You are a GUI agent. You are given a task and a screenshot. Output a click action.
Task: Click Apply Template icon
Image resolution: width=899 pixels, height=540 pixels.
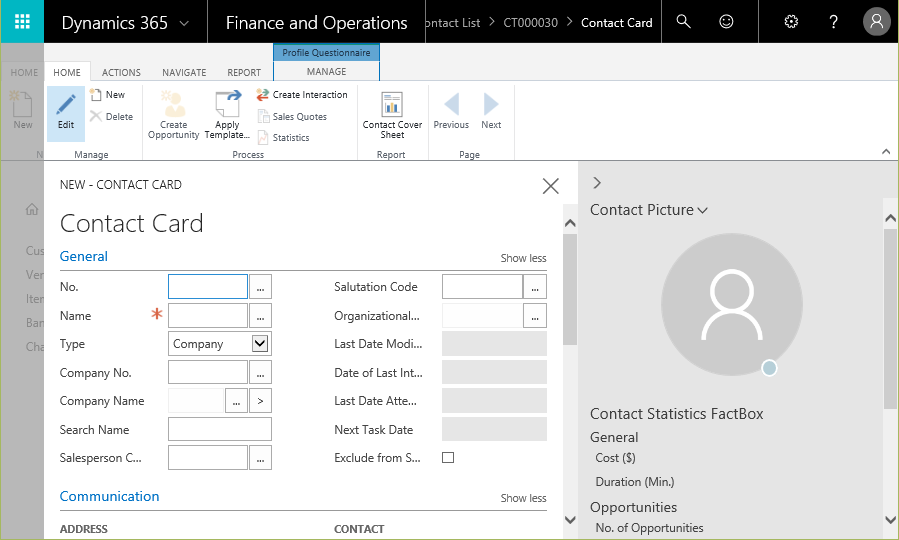pyautogui.click(x=227, y=114)
